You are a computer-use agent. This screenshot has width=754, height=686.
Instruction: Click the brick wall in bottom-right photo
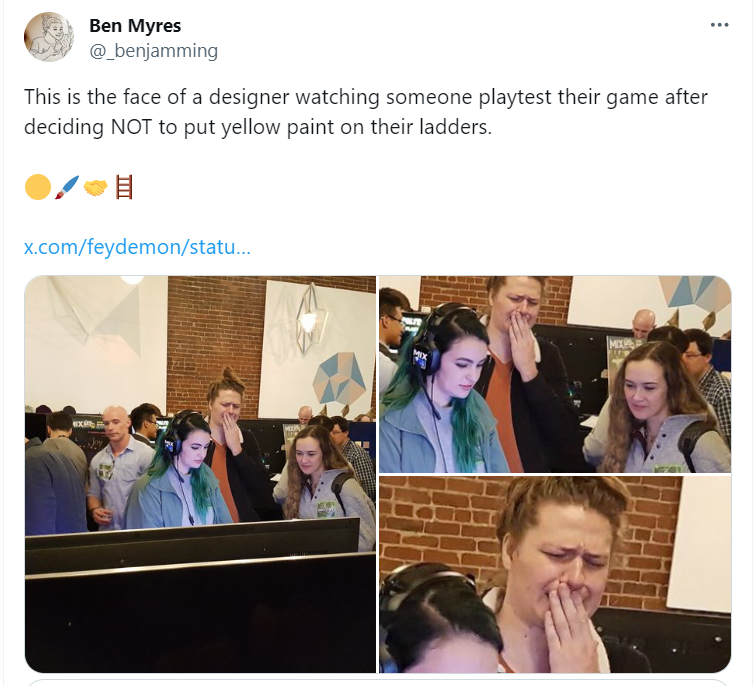tap(440, 519)
